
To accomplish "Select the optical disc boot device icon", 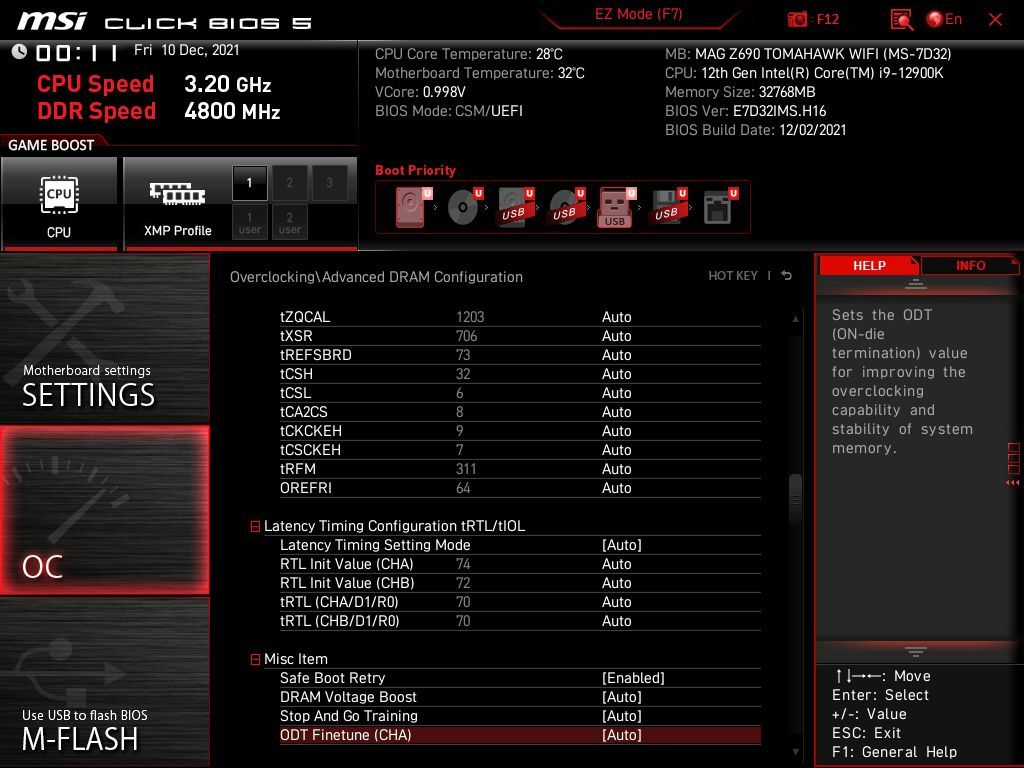I will [x=464, y=207].
